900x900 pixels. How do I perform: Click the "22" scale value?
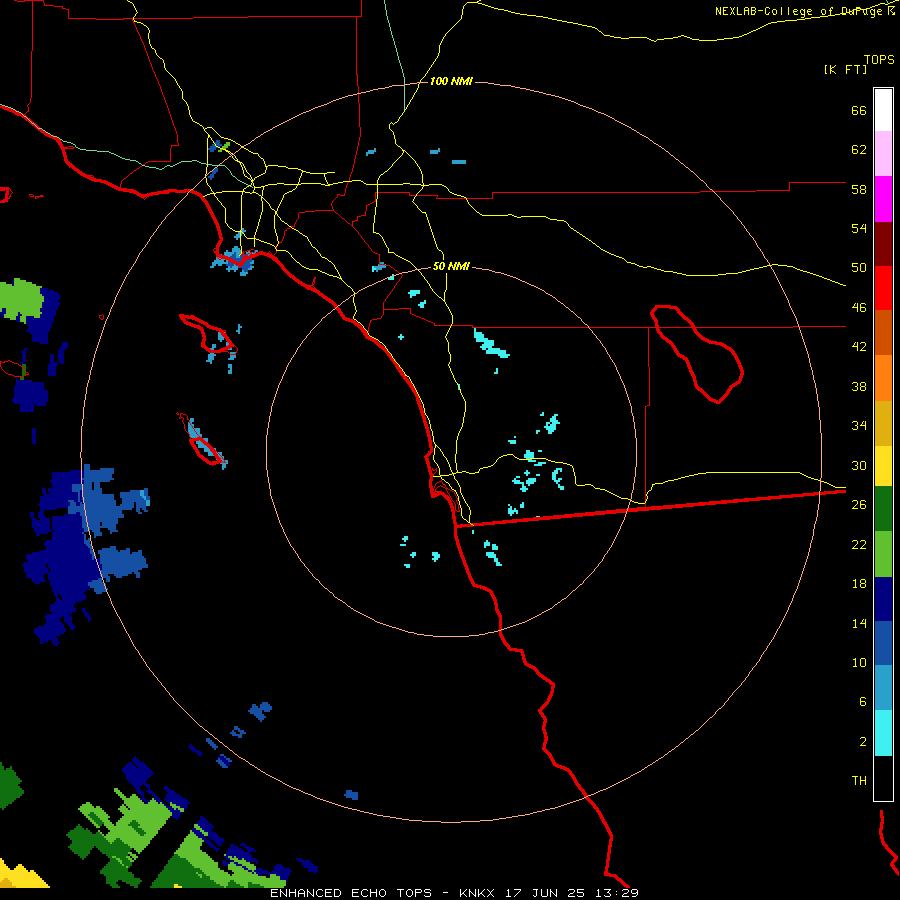(859, 544)
